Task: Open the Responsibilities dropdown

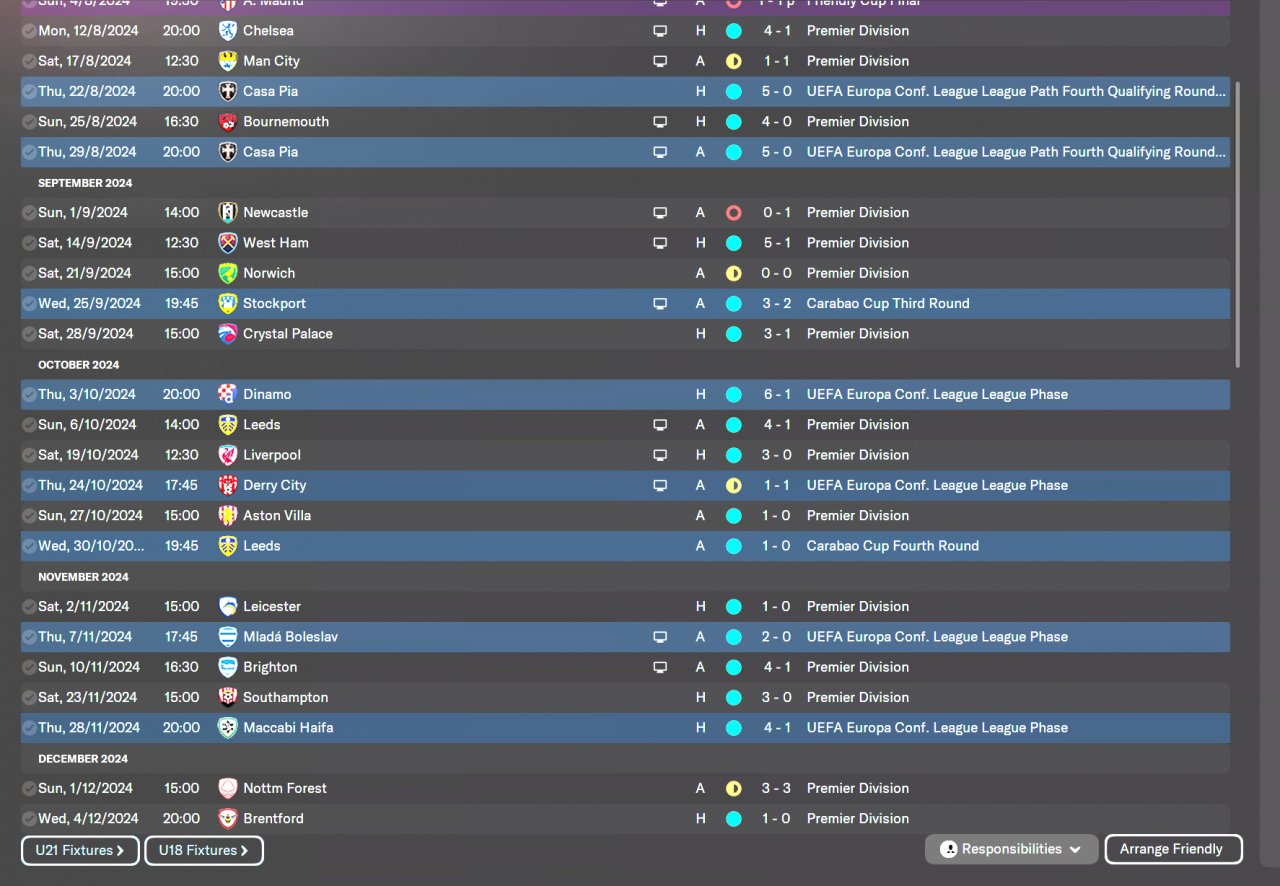Action: point(1011,849)
